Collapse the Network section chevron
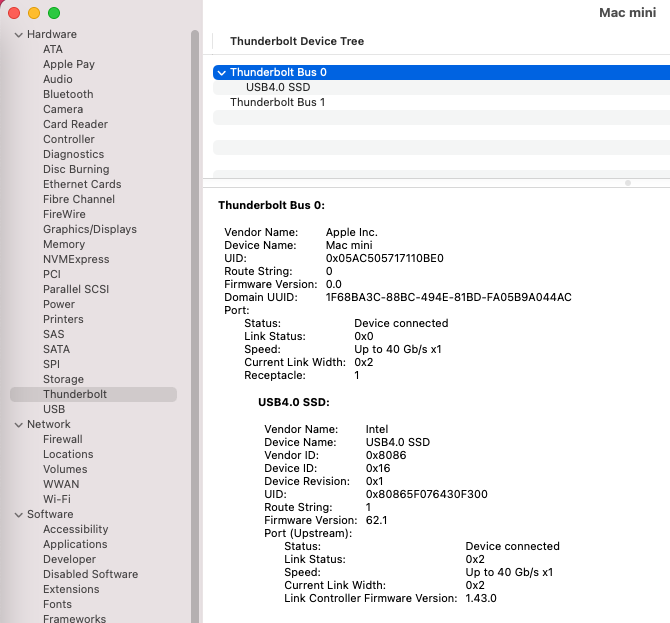The image size is (670, 623). point(18,425)
